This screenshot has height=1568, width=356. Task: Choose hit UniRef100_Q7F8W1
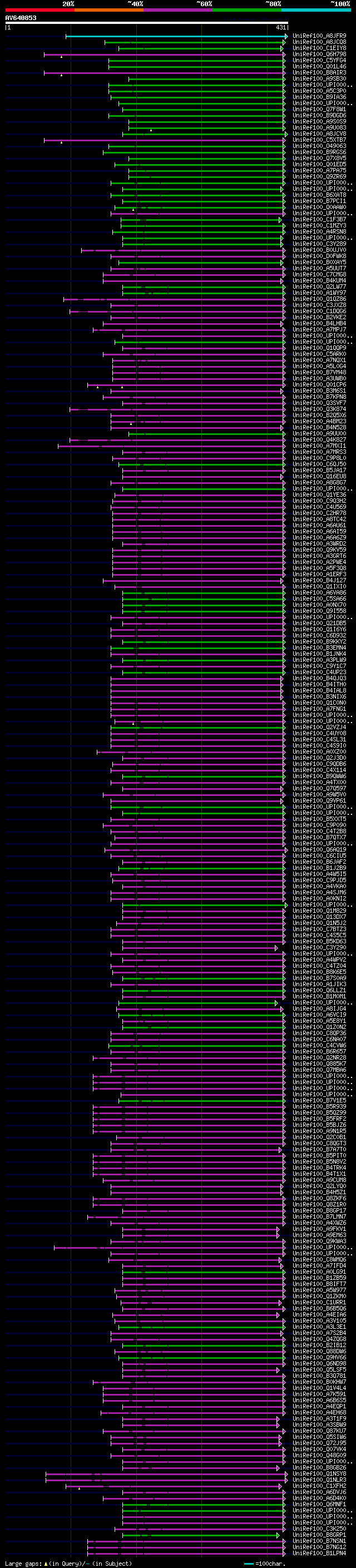point(319,110)
